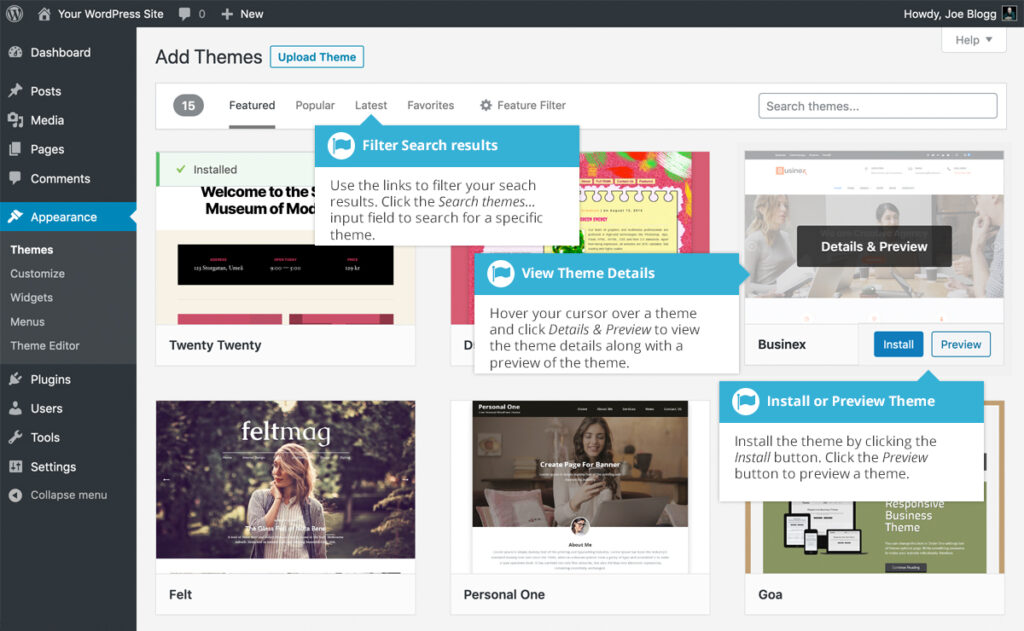Click the Appearance paintbrush icon
1024x631 pixels.
(x=16, y=216)
